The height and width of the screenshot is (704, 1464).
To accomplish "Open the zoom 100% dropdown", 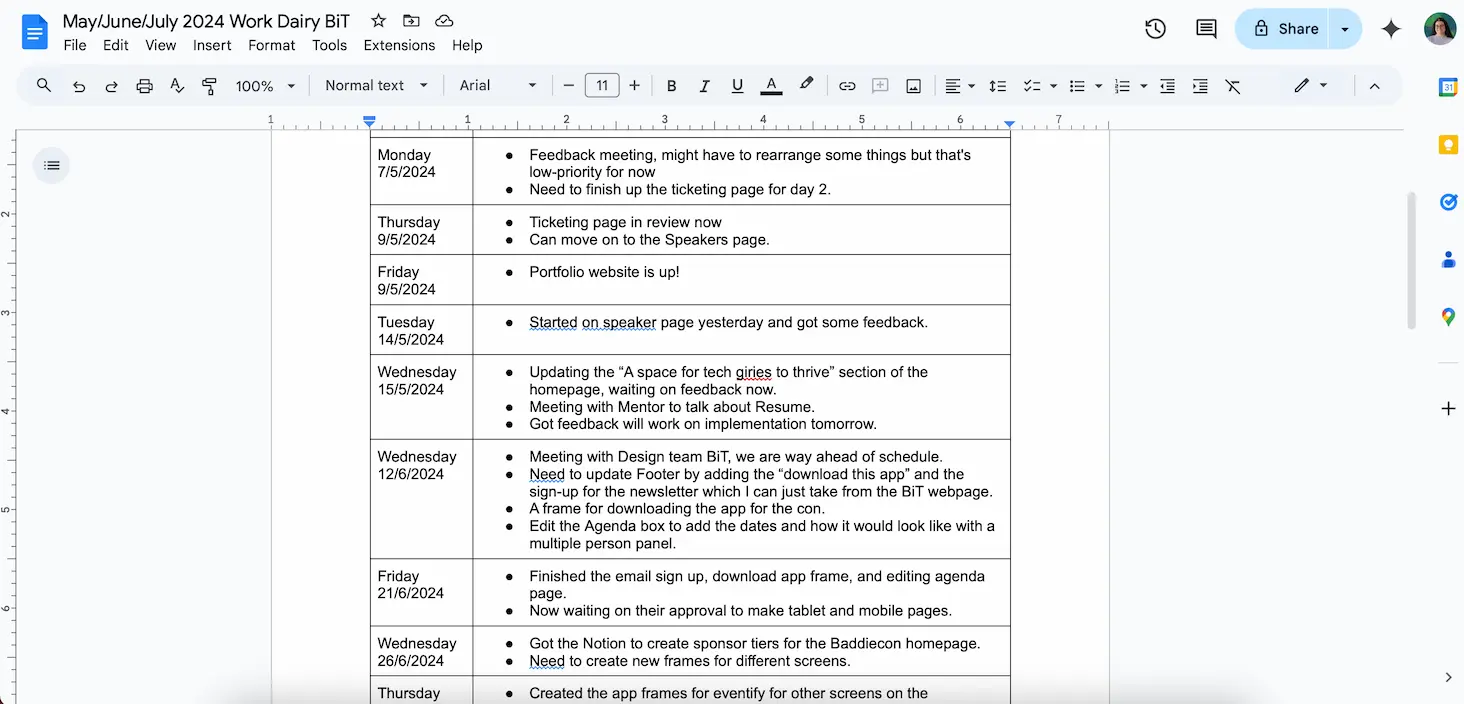I will click(x=265, y=86).
